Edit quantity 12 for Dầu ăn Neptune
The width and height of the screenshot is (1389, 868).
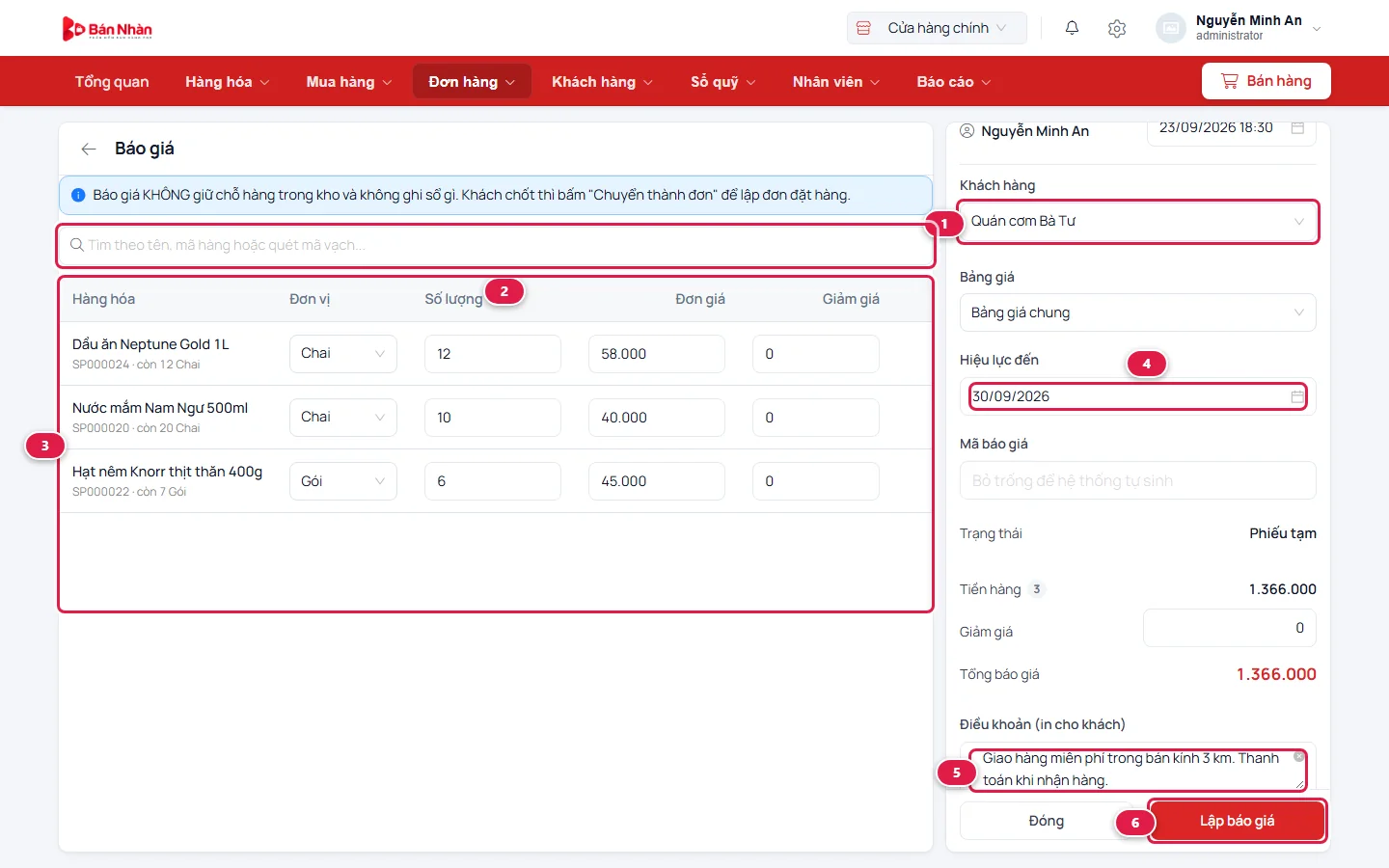point(493,354)
